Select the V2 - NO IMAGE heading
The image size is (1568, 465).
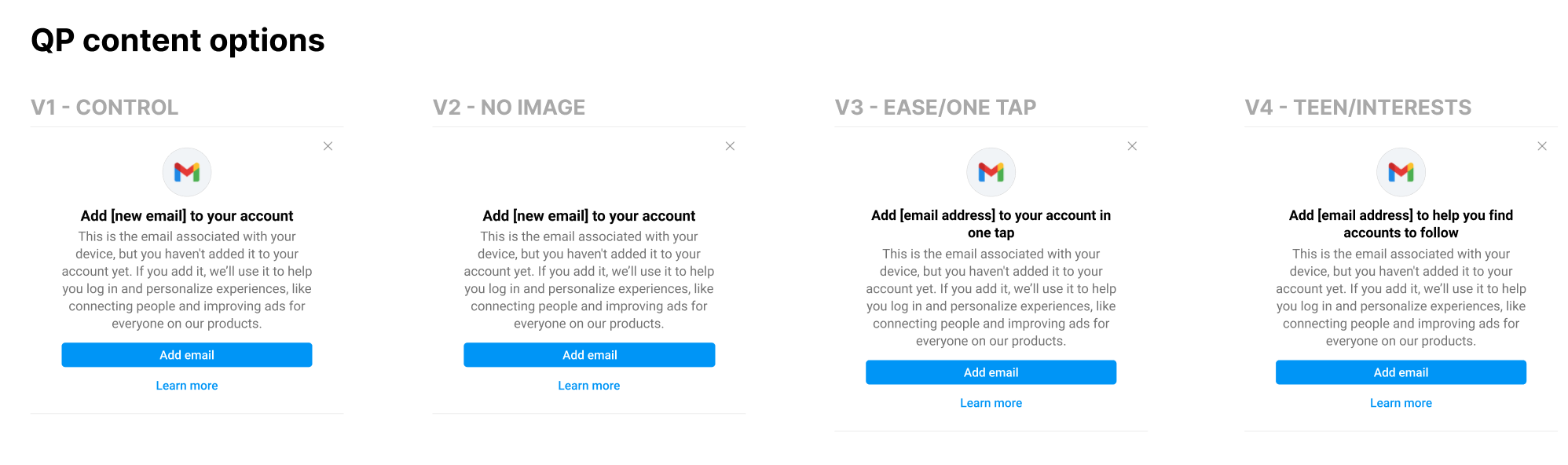pyautogui.click(x=509, y=108)
